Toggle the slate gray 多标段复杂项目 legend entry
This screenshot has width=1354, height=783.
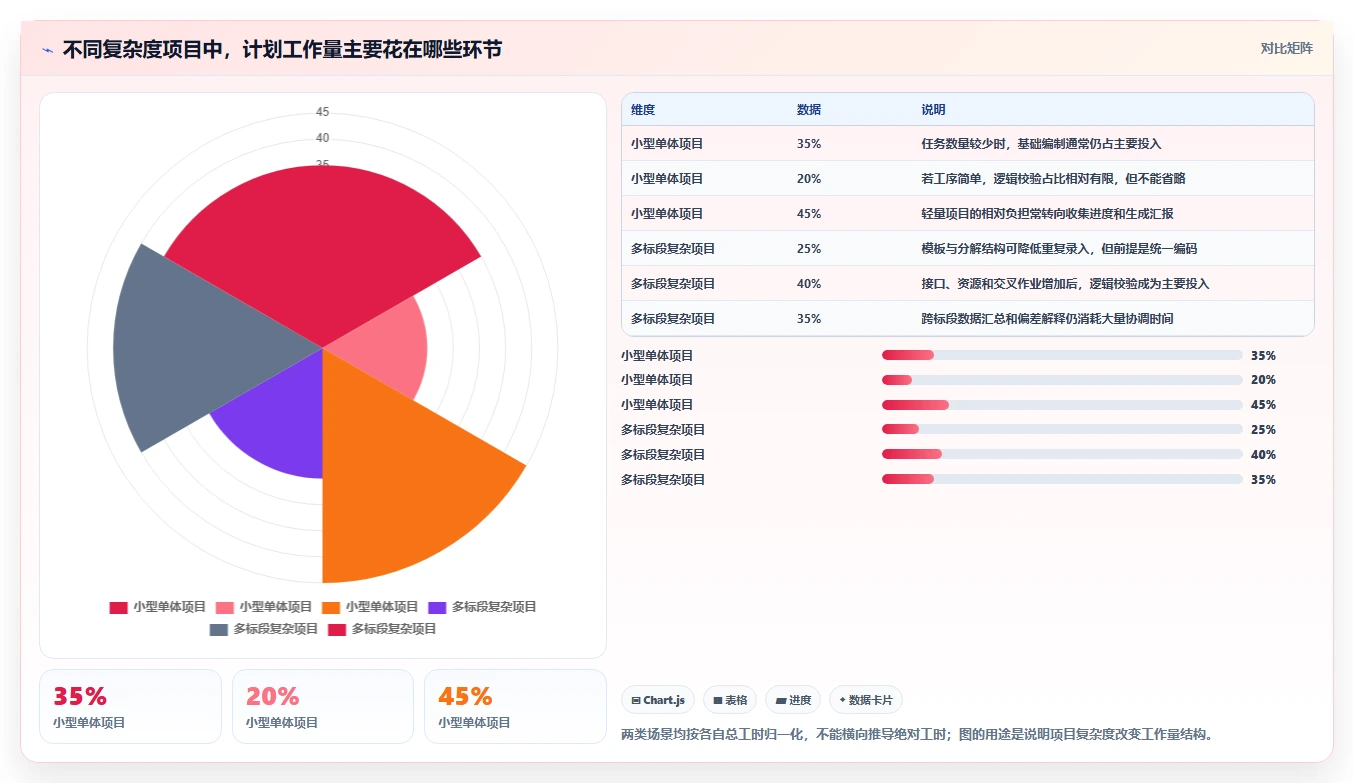pyautogui.click(x=264, y=629)
